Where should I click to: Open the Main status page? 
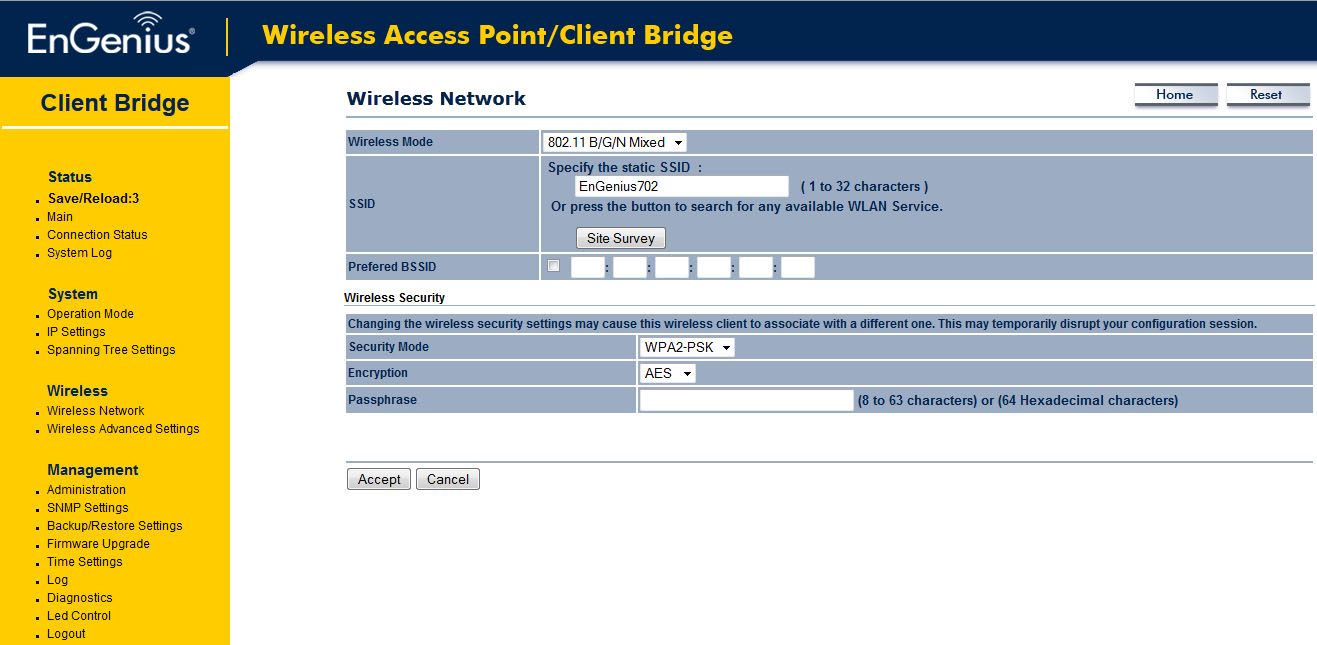[60, 217]
